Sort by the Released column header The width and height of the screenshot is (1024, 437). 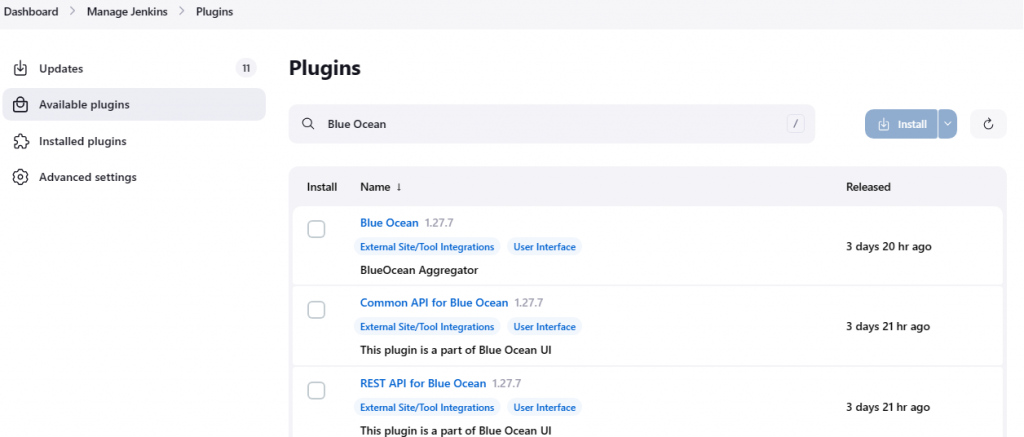click(868, 187)
